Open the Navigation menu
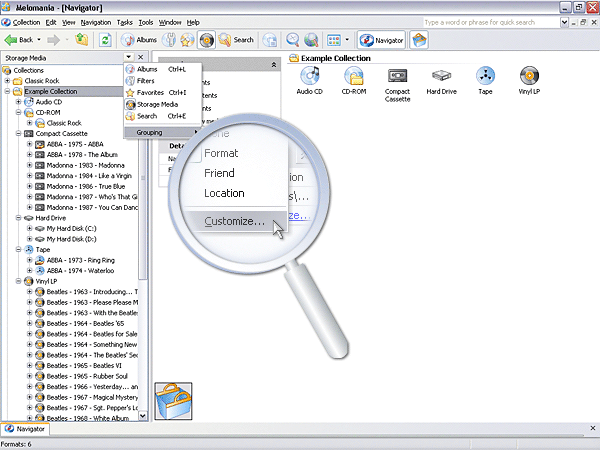Viewport: 600px width, 450px height. 96,22
